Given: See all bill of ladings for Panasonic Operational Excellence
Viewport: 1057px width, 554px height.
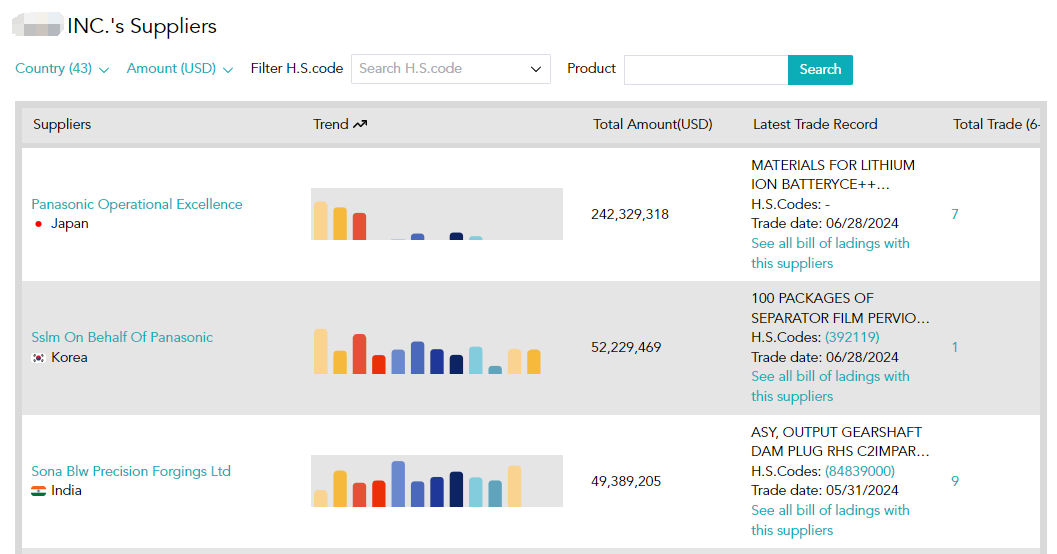Looking at the screenshot, I should (830, 253).
